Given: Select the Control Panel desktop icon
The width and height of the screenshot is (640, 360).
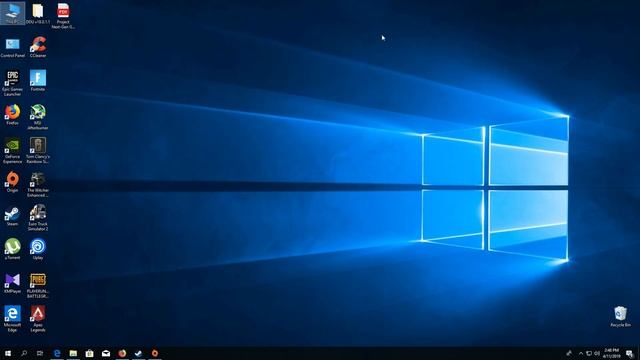Looking at the screenshot, I should pyautogui.click(x=12, y=47).
